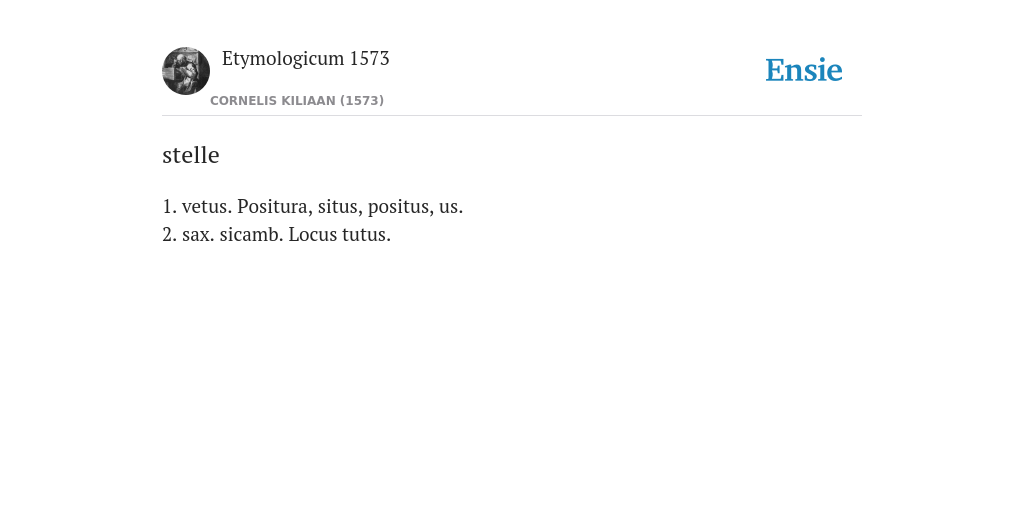Open the "Etymologicum 1573" source title

pyautogui.click(x=306, y=59)
